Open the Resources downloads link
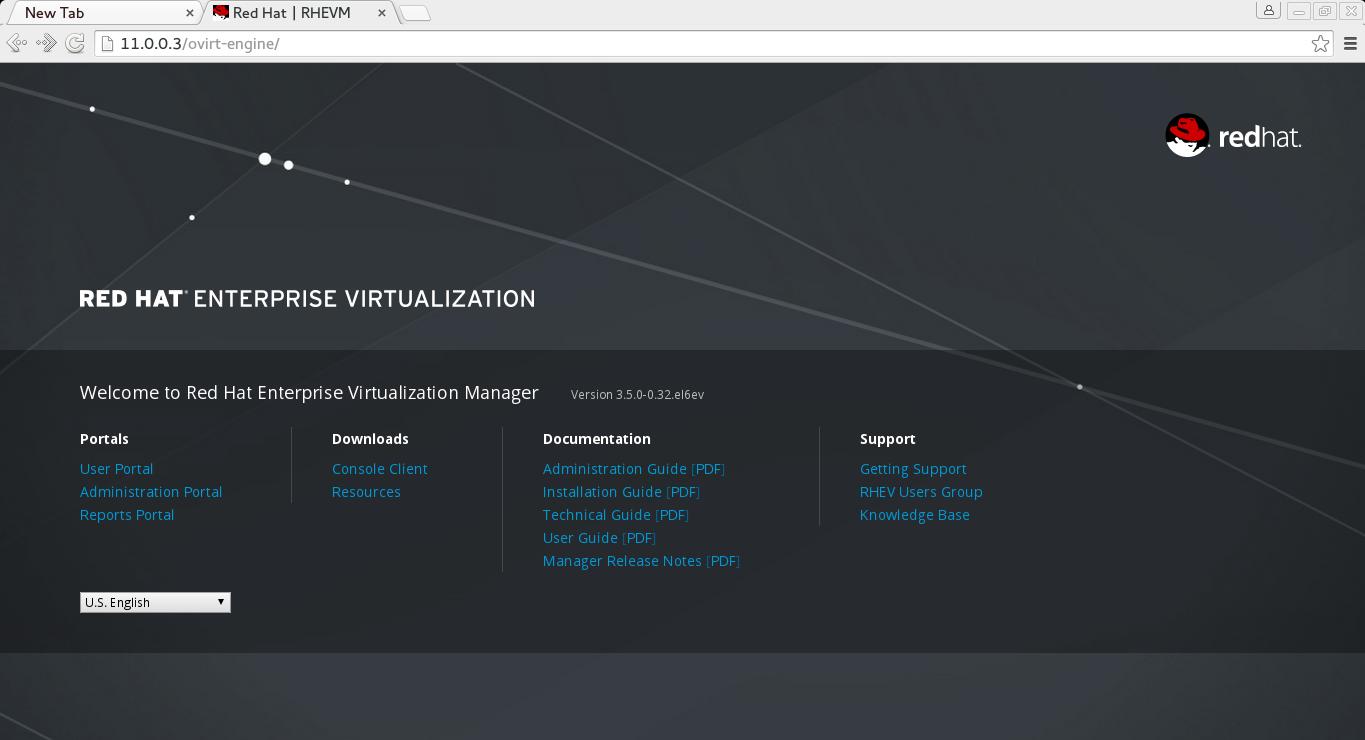 (366, 492)
